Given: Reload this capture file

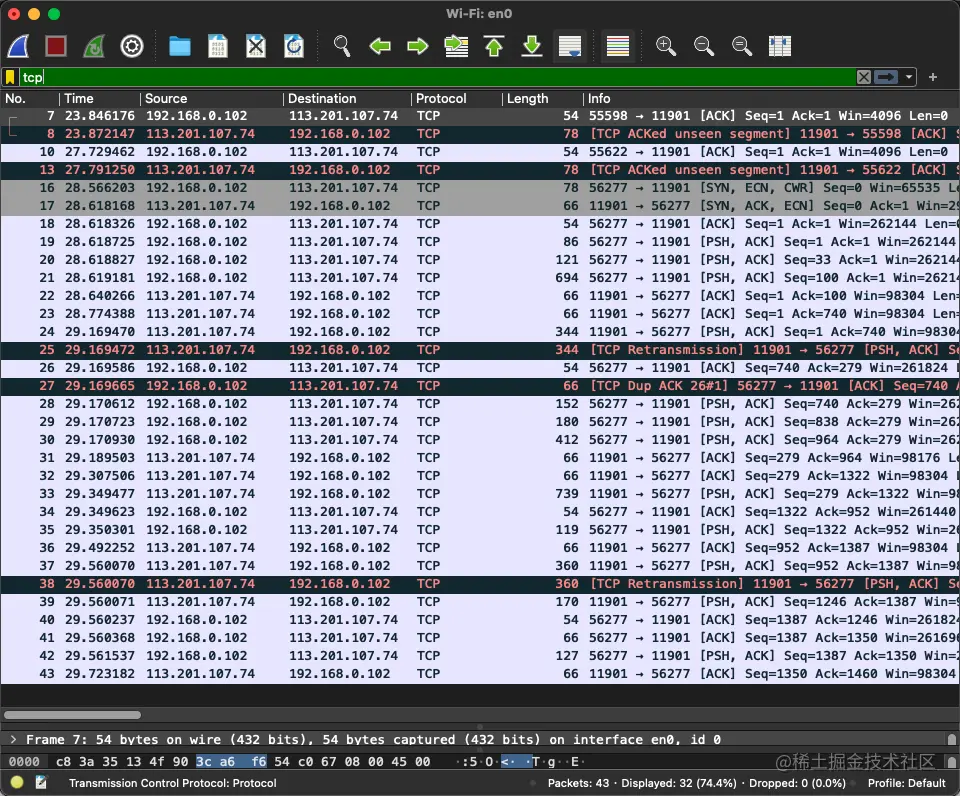Looking at the screenshot, I should coord(293,46).
